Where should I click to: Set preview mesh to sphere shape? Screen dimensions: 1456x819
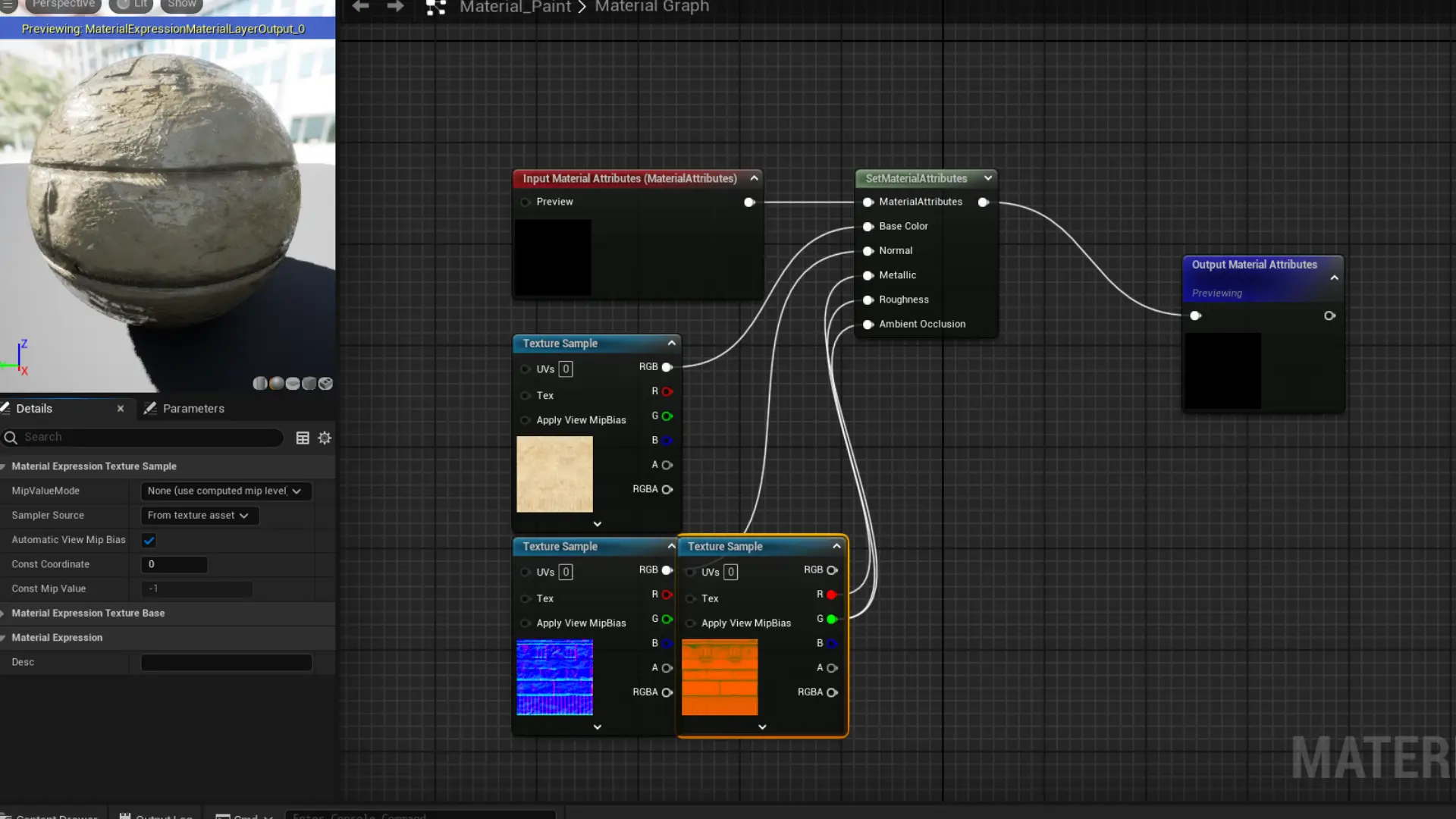click(277, 384)
